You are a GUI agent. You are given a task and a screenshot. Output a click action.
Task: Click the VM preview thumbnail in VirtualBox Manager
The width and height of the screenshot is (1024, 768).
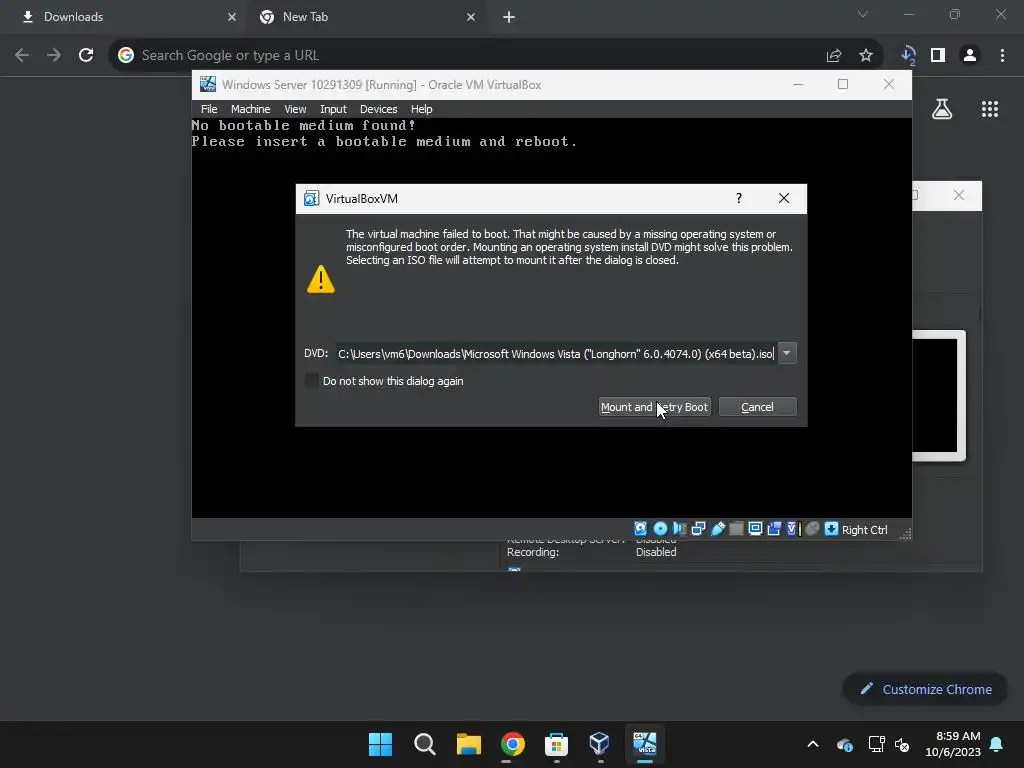pyautogui.click(x=938, y=395)
